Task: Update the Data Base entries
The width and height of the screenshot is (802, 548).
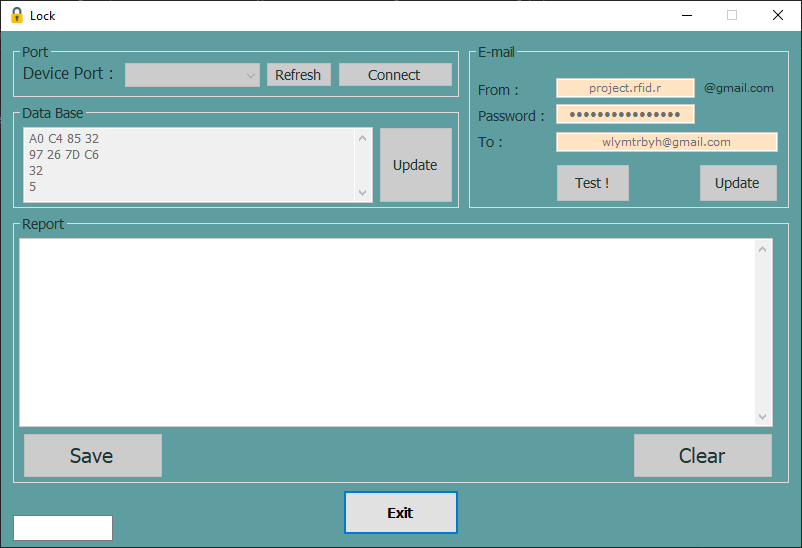Action: coord(415,165)
